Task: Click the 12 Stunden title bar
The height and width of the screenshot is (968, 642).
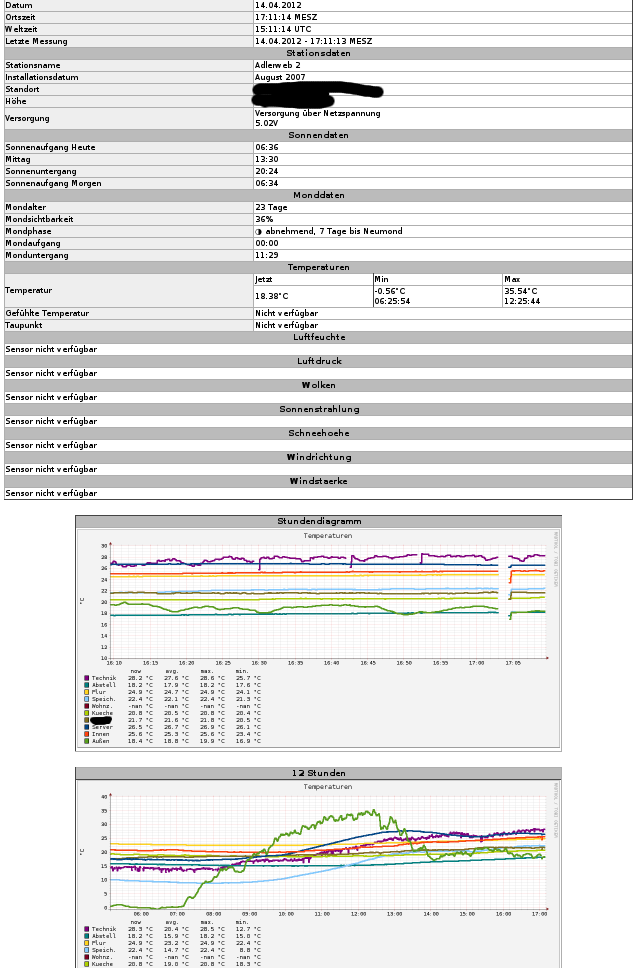Action: [x=319, y=773]
